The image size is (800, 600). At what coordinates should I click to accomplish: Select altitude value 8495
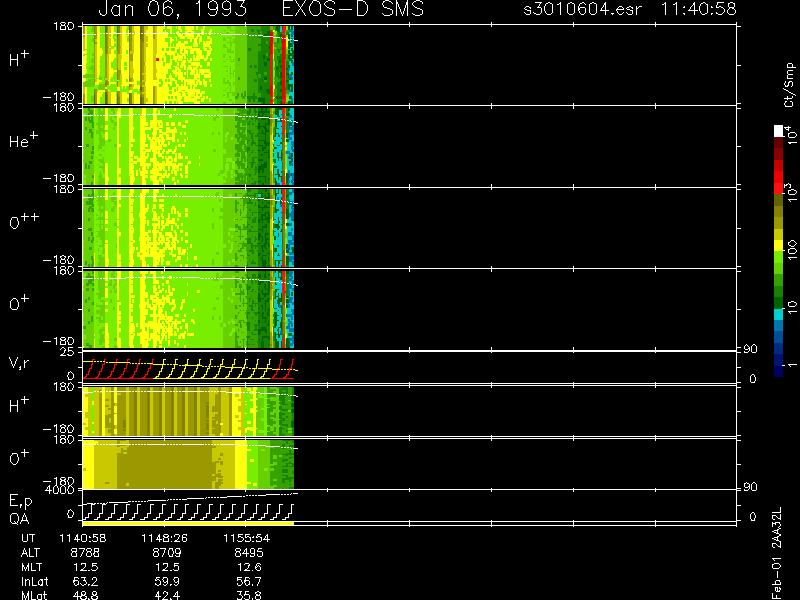click(249, 553)
